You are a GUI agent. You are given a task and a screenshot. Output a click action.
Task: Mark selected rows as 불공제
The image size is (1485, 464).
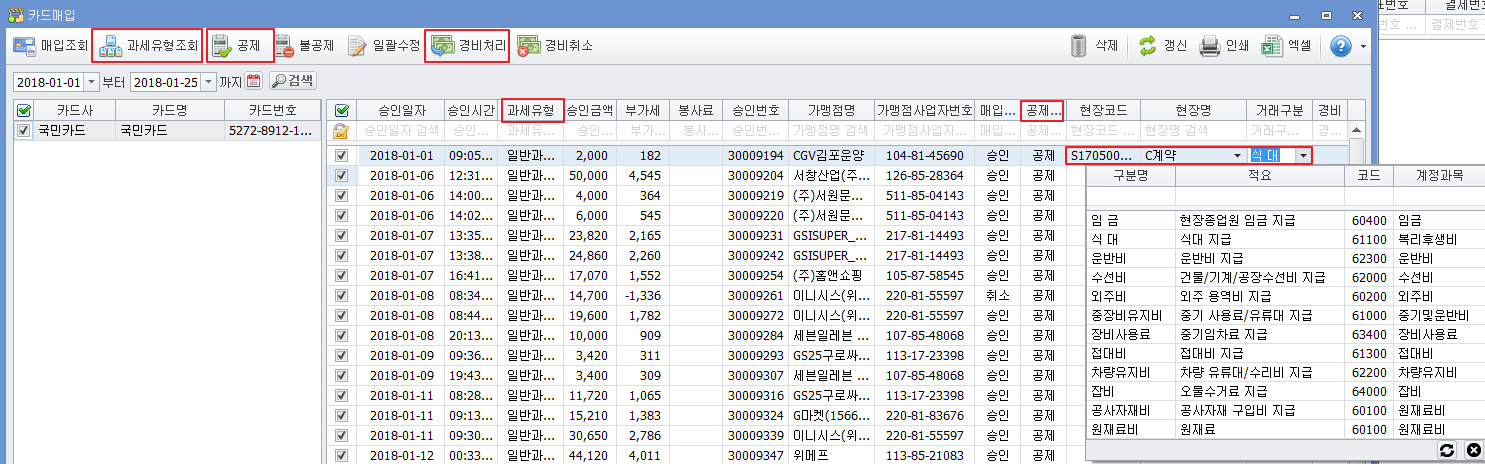pyautogui.click(x=304, y=46)
